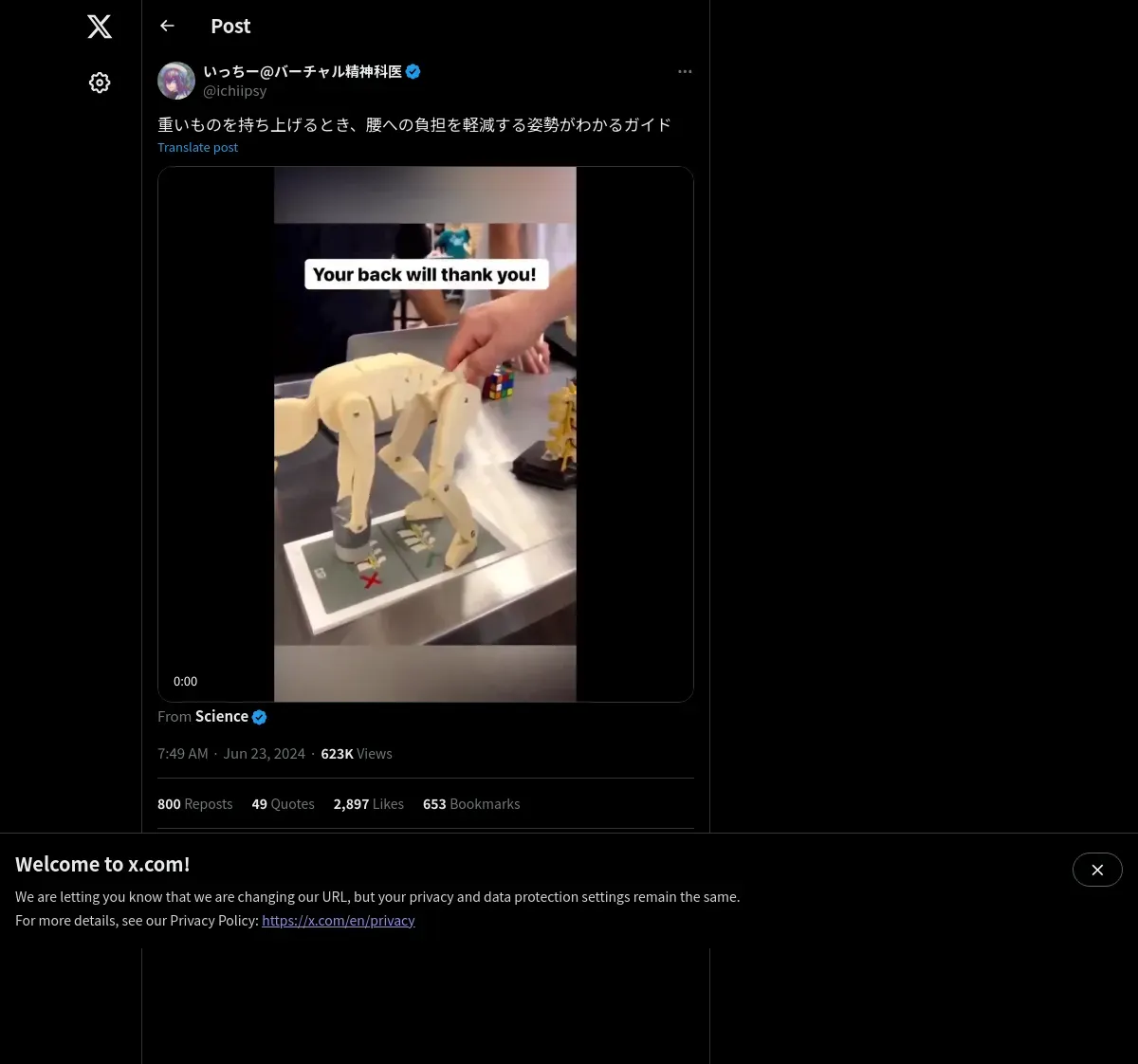View the 49 Quotes list
The width and height of the screenshot is (1138, 1064).
tap(283, 803)
